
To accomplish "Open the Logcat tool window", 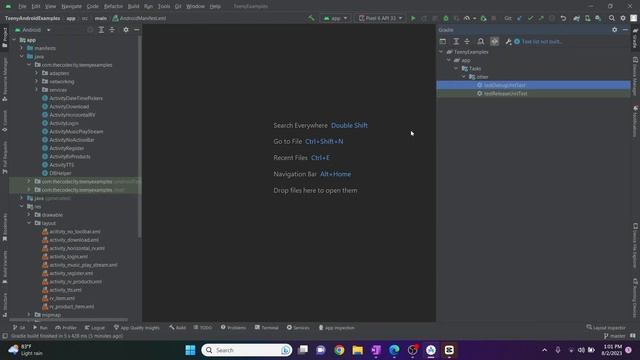I will coord(95,327).
